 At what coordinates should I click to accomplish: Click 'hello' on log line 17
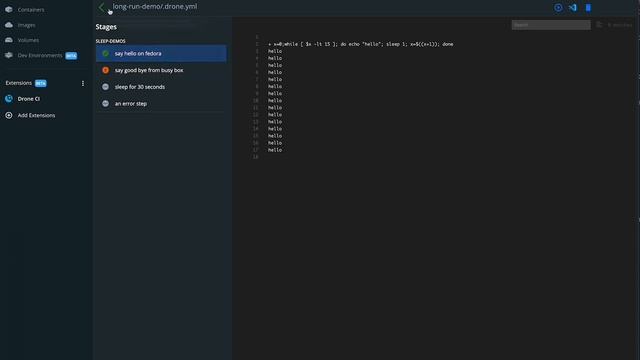[x=275, y=150]
